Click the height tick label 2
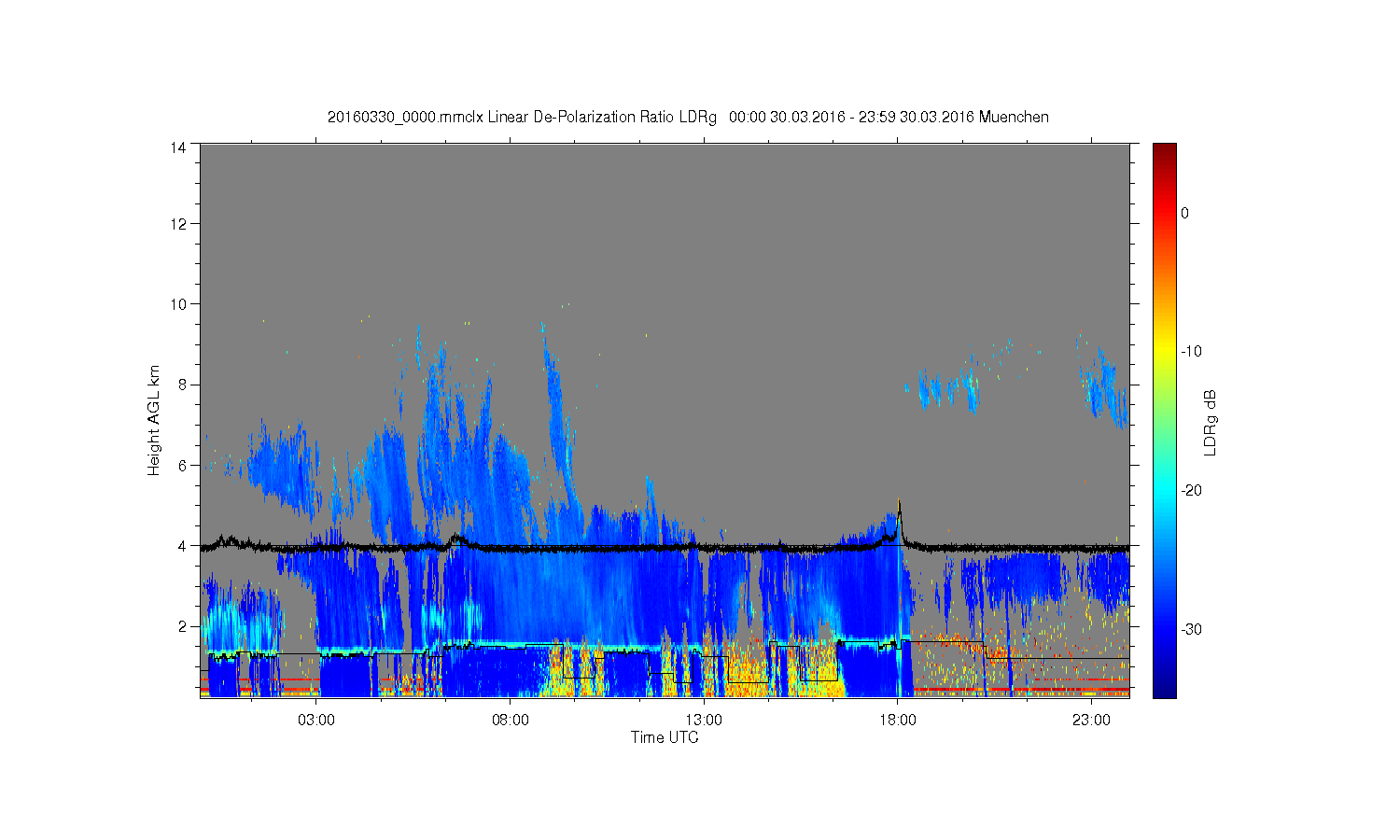1400x840 pixels. click(x=182, y=626)
